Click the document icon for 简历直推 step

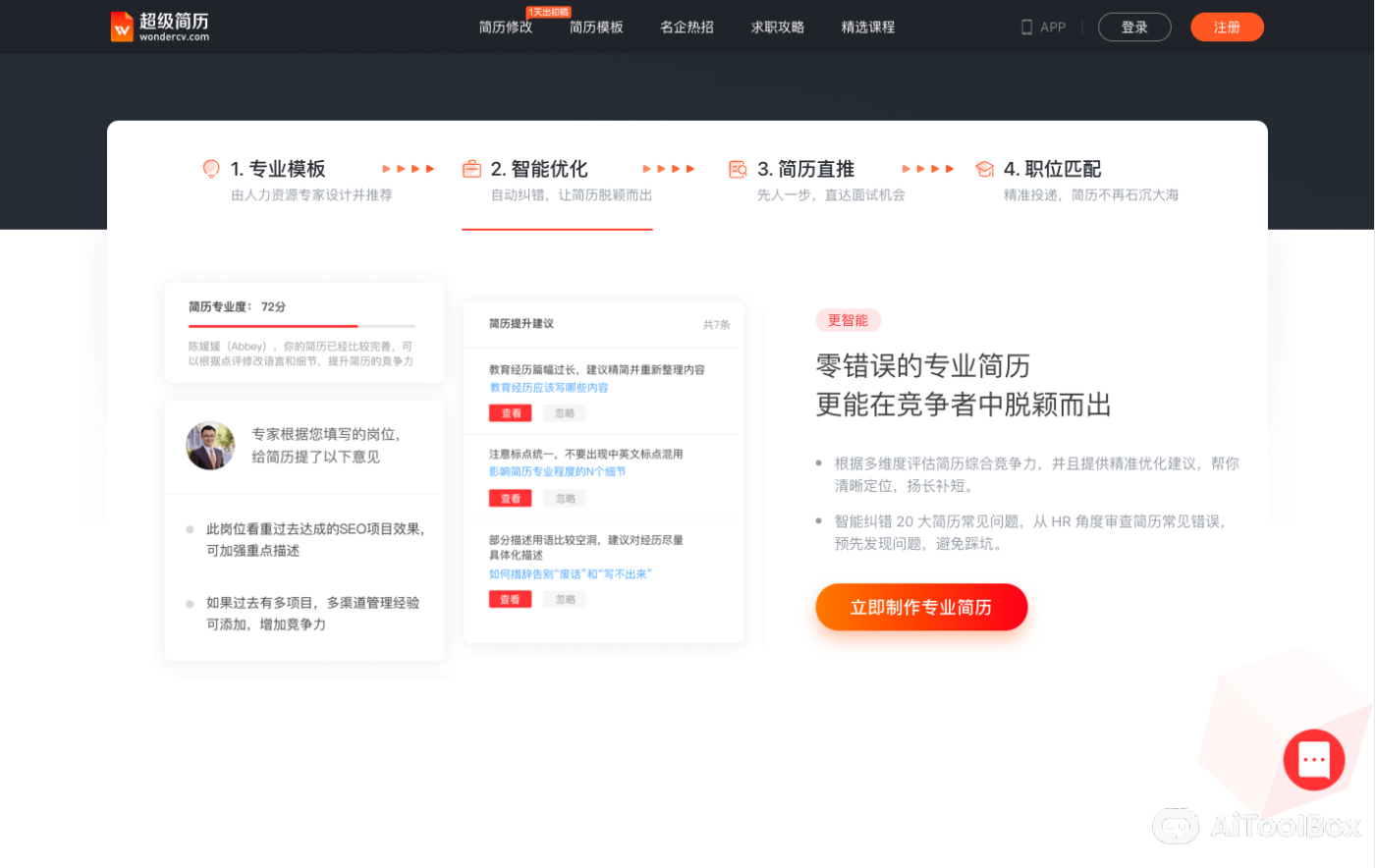tap(738, 168)
